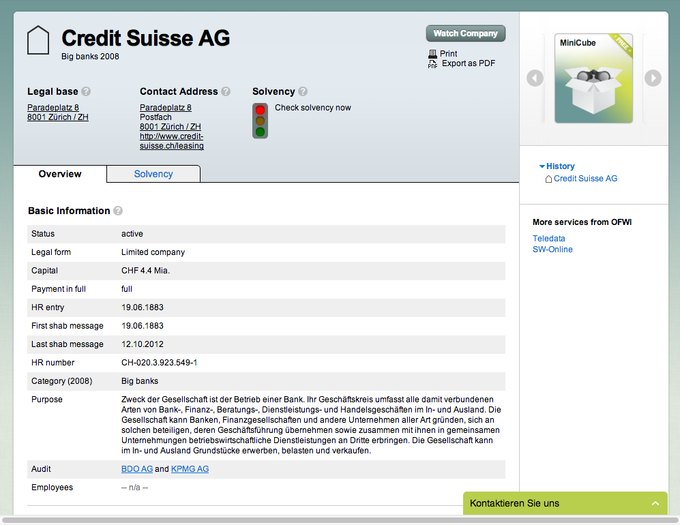The image size is (680, 525).
Task: Open the KPMG AG auditor link
Action: (x=190, y=469)
